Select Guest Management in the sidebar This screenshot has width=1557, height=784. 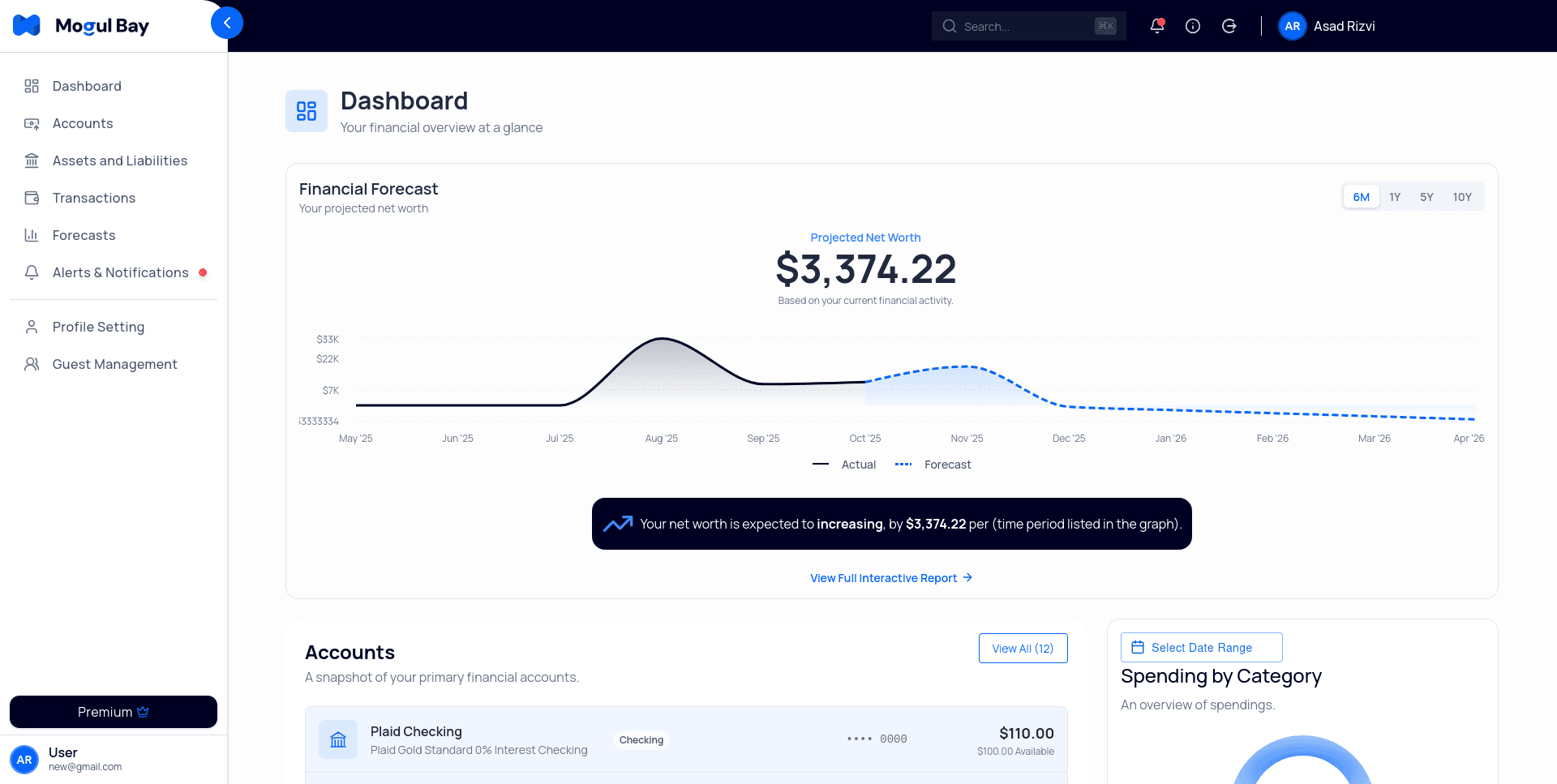[114, 364]
